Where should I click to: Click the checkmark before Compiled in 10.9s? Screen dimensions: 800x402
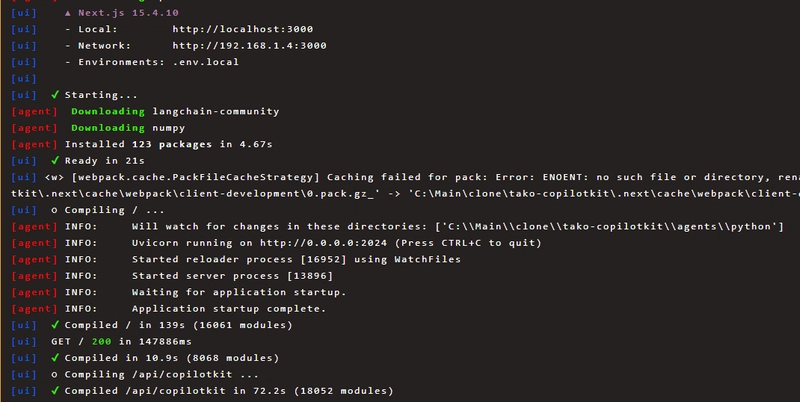54,359
